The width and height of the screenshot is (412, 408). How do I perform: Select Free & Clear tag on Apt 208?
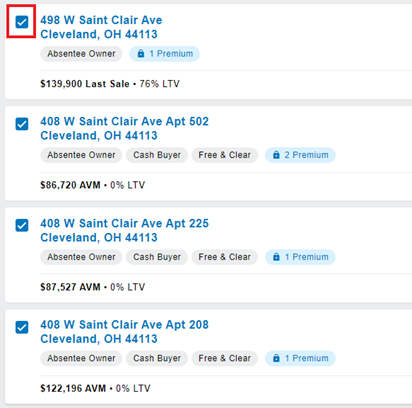(225, 358)
